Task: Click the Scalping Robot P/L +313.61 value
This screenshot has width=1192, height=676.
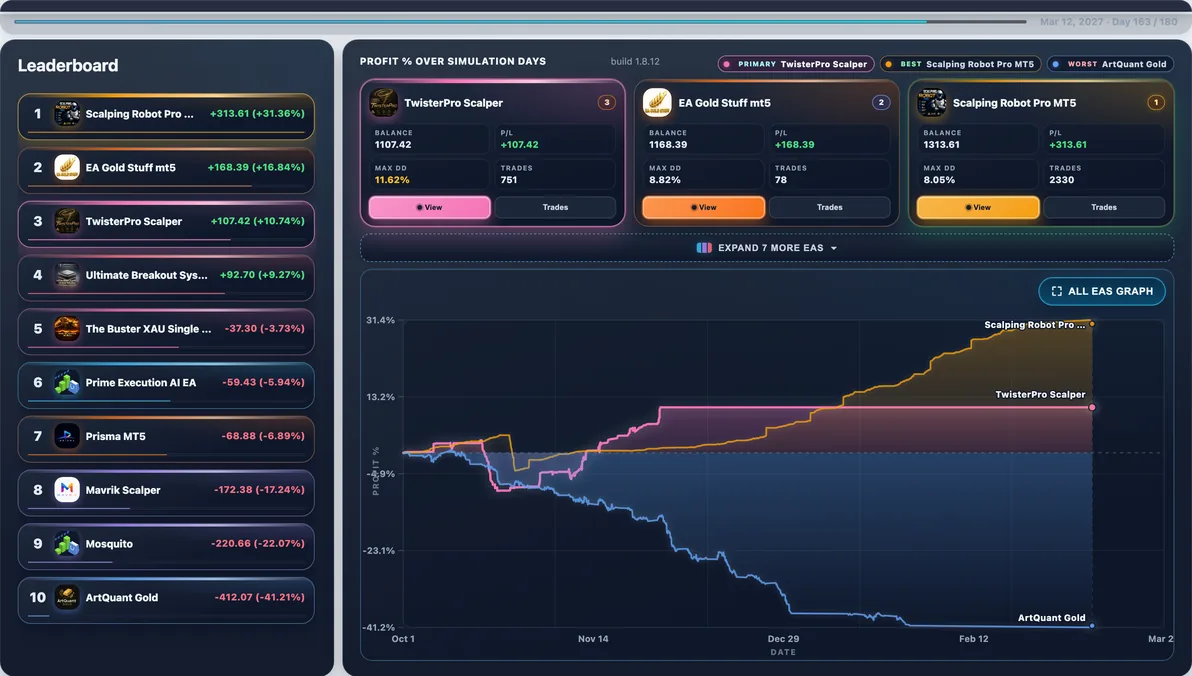Action: (1067, 144)
